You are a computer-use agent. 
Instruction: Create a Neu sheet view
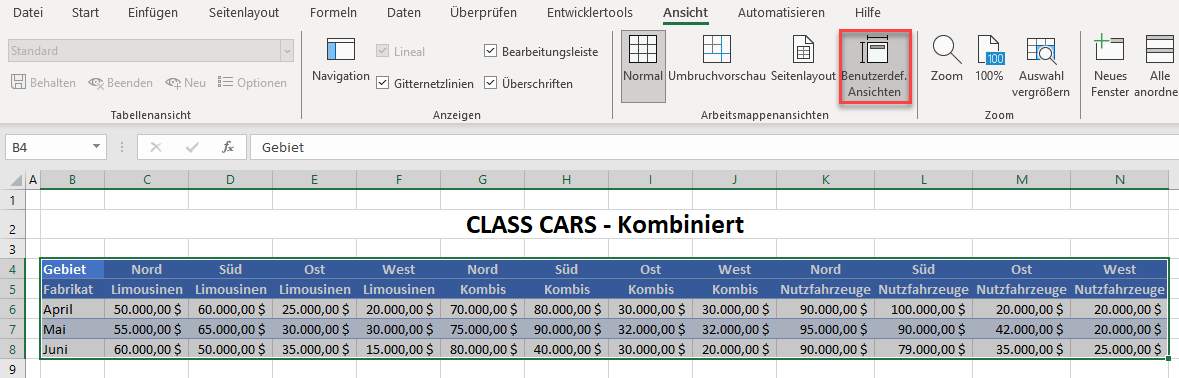[186, 83]
